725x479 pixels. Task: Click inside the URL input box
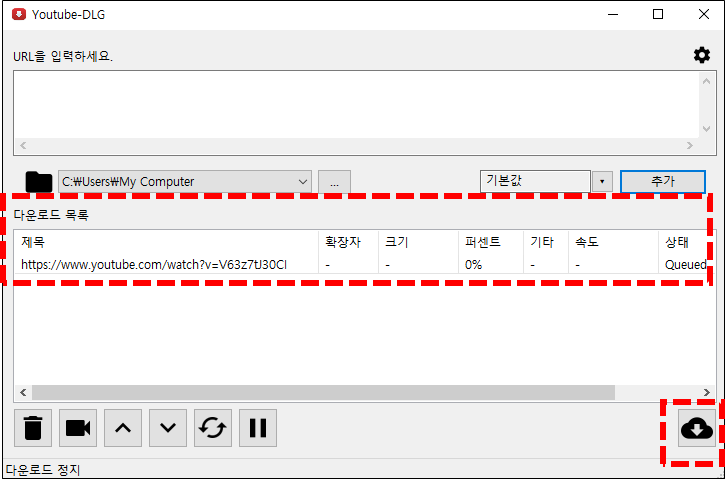356,105
